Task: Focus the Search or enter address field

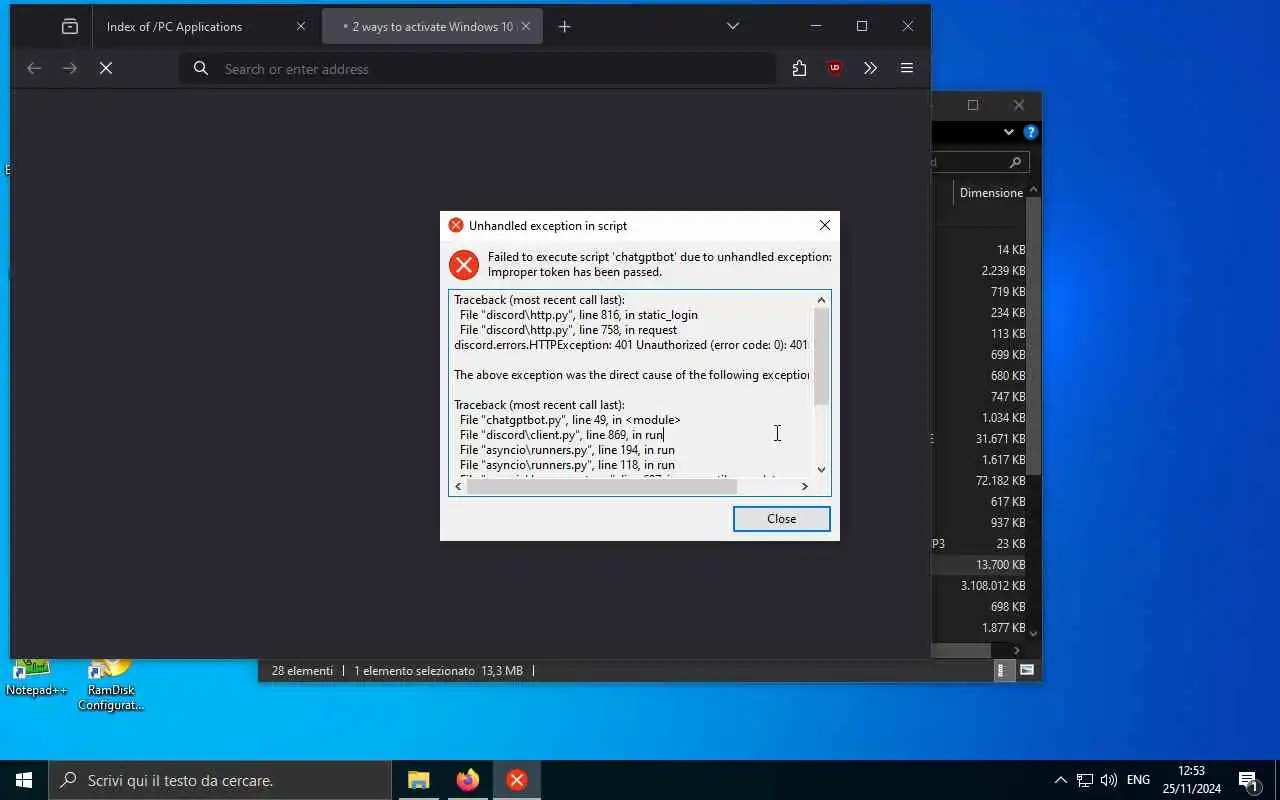Action: pos(478,68)
